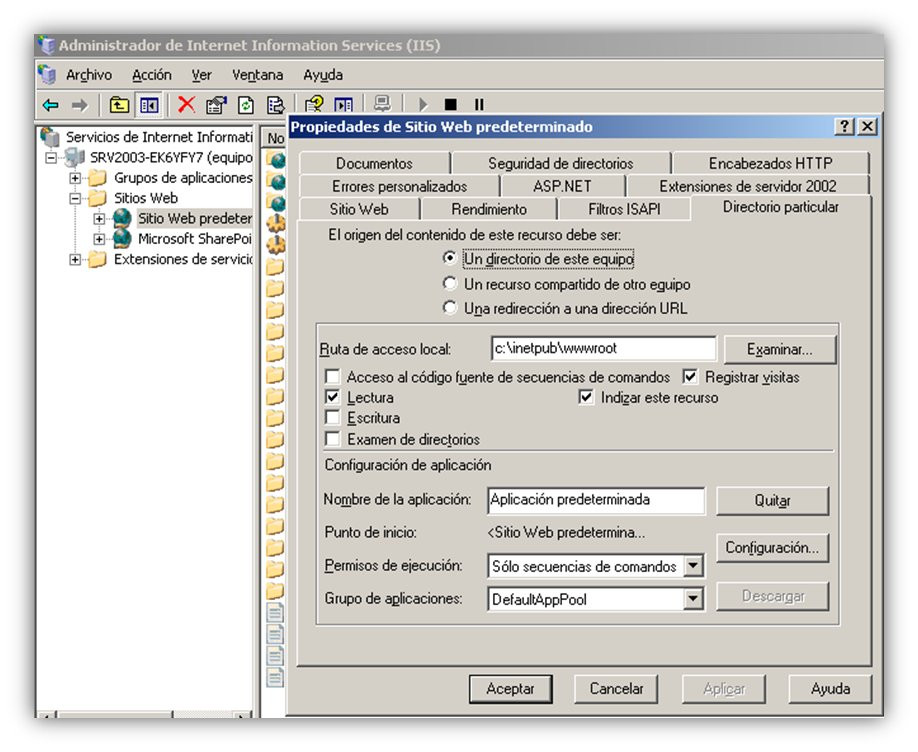Select the Filtros ISAPI tab

tap(624, 209)
